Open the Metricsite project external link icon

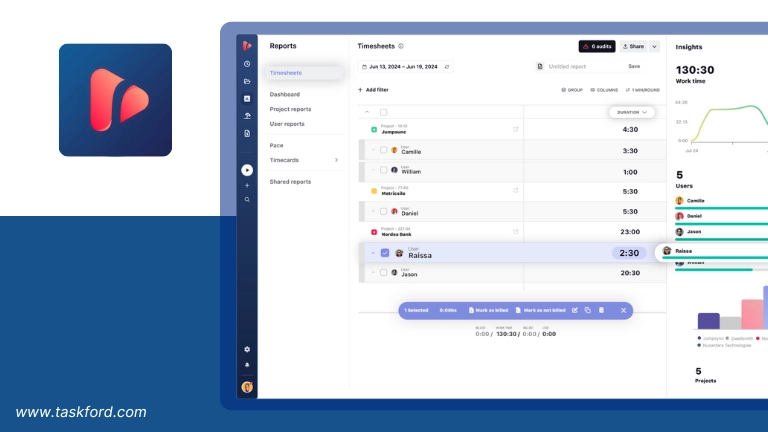515,191
